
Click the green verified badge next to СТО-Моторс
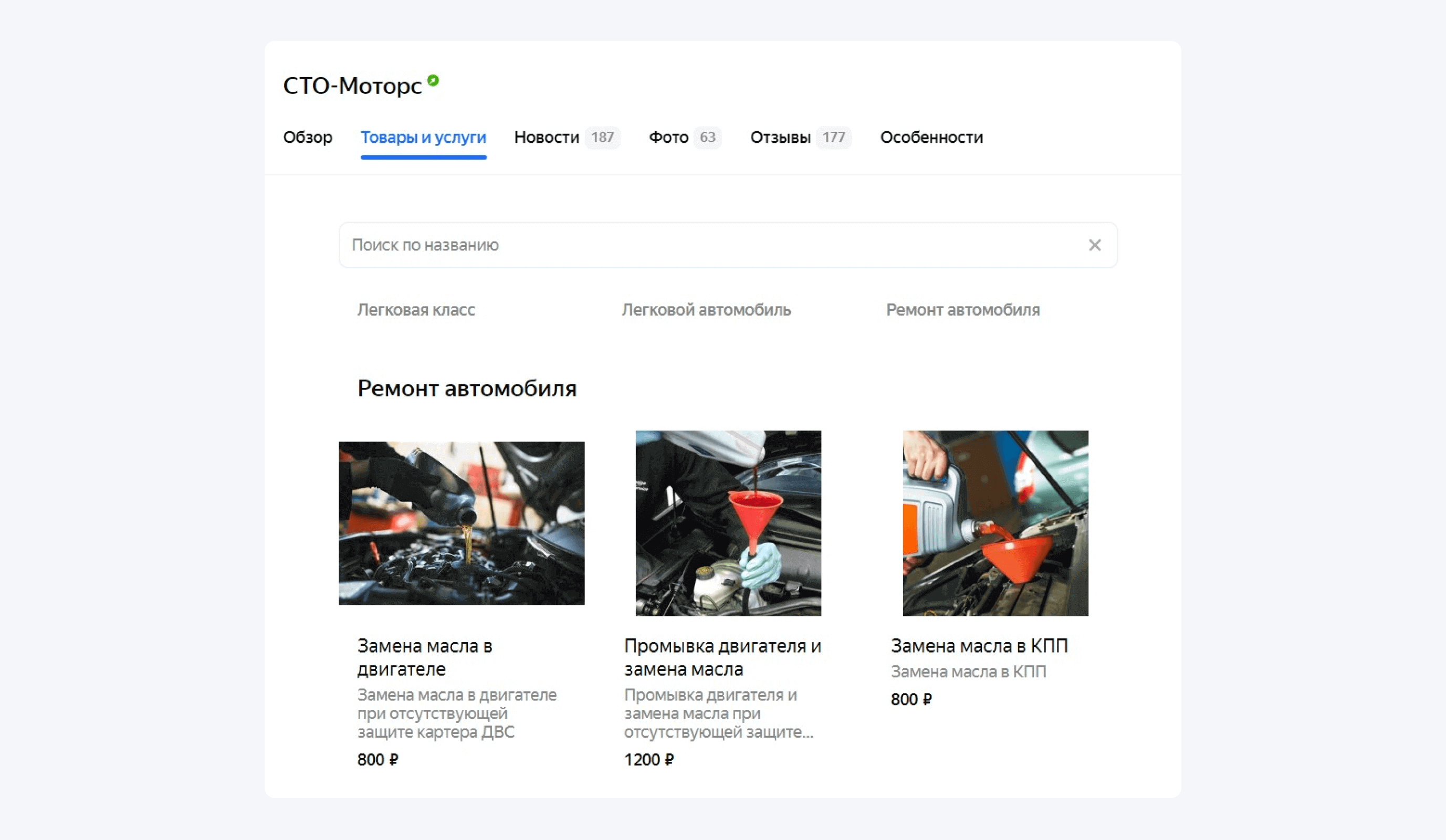coord(433,81)
